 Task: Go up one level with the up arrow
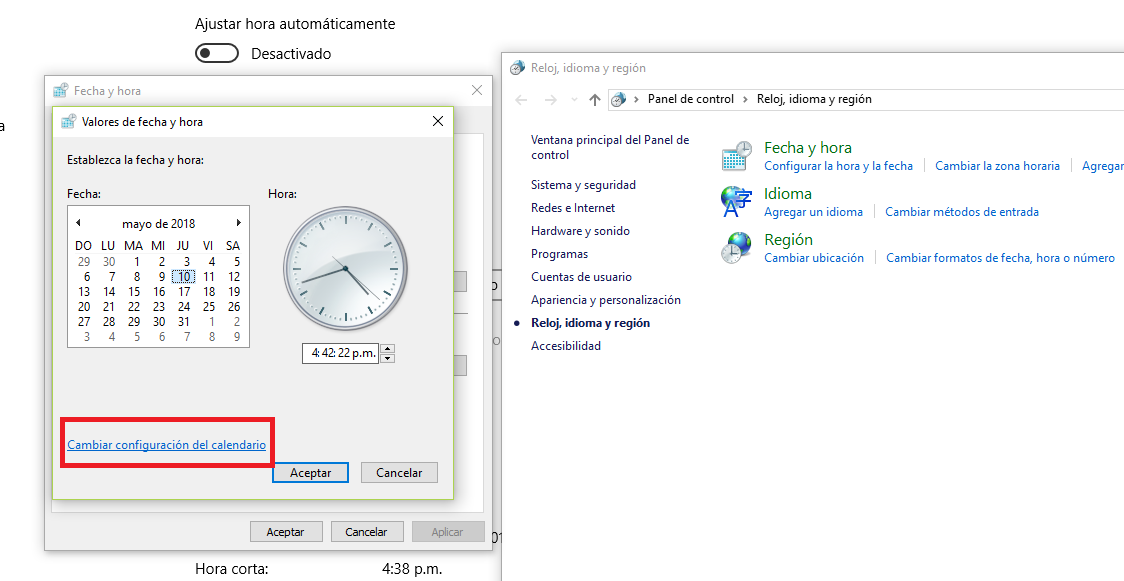coord(595,100)
